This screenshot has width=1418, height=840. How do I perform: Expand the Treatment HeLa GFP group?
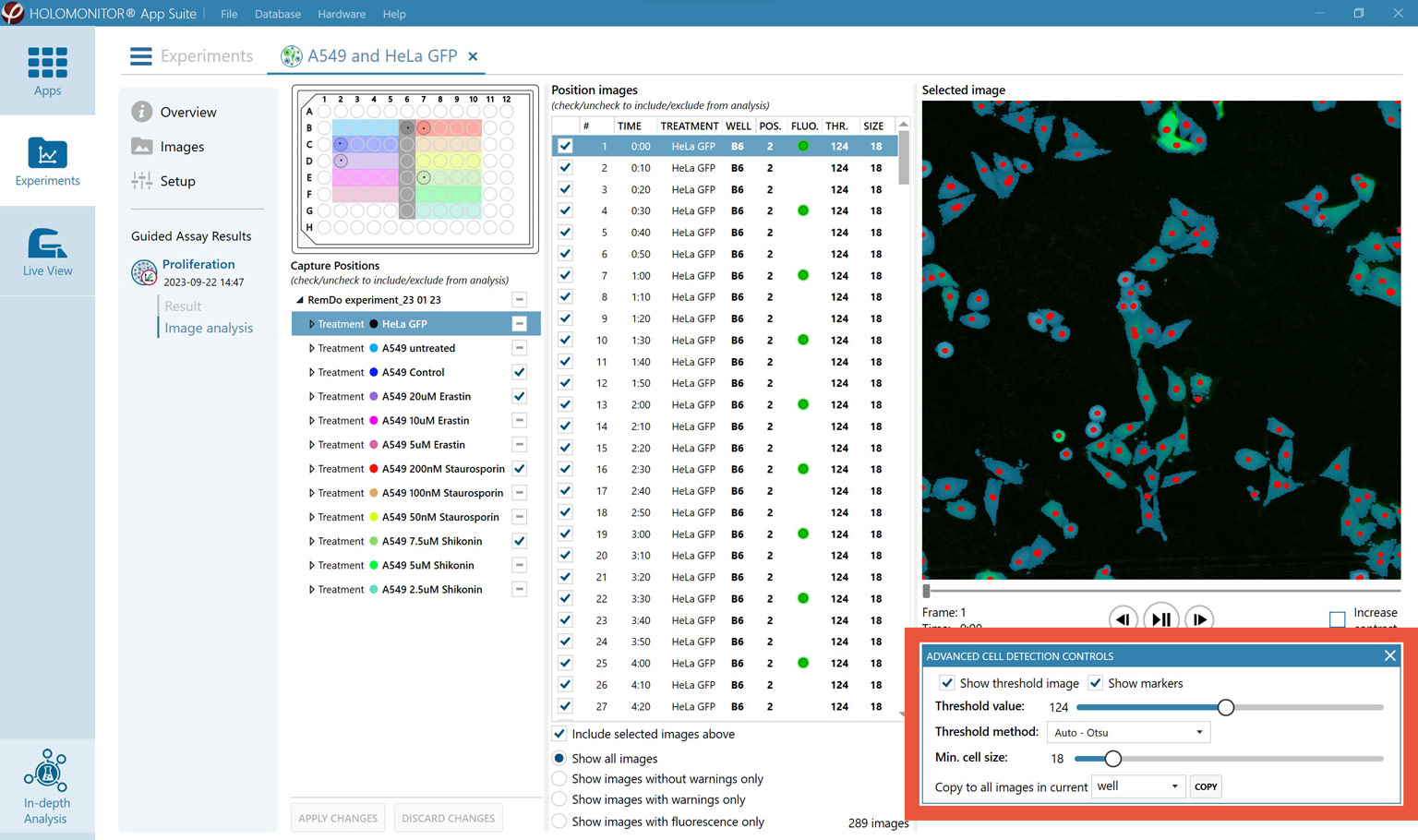pyautogui.click(x=311, y=324)
